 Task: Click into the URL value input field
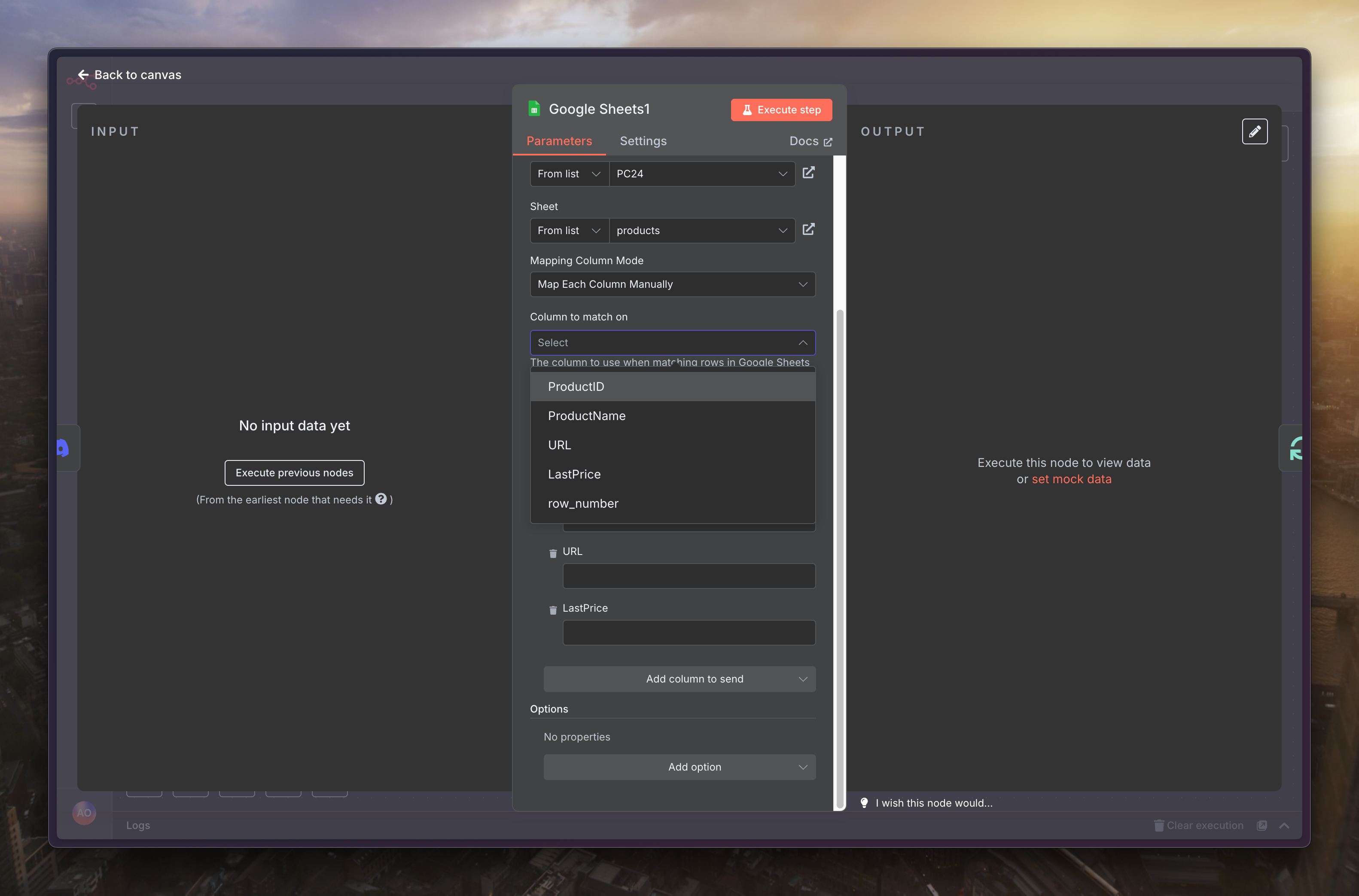(x=689, y=576)
